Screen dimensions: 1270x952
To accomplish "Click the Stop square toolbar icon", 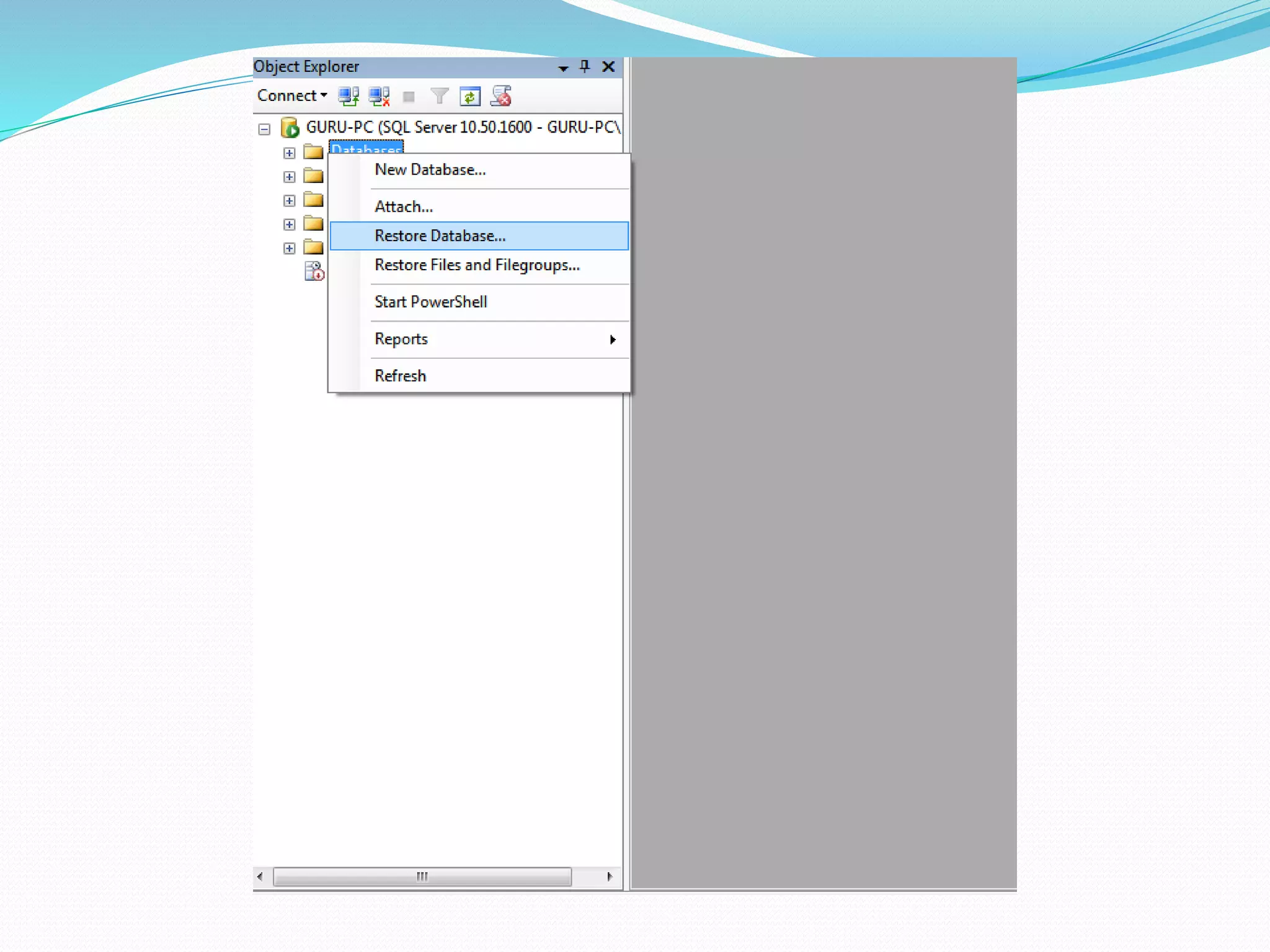I will [x=409, y=97].
